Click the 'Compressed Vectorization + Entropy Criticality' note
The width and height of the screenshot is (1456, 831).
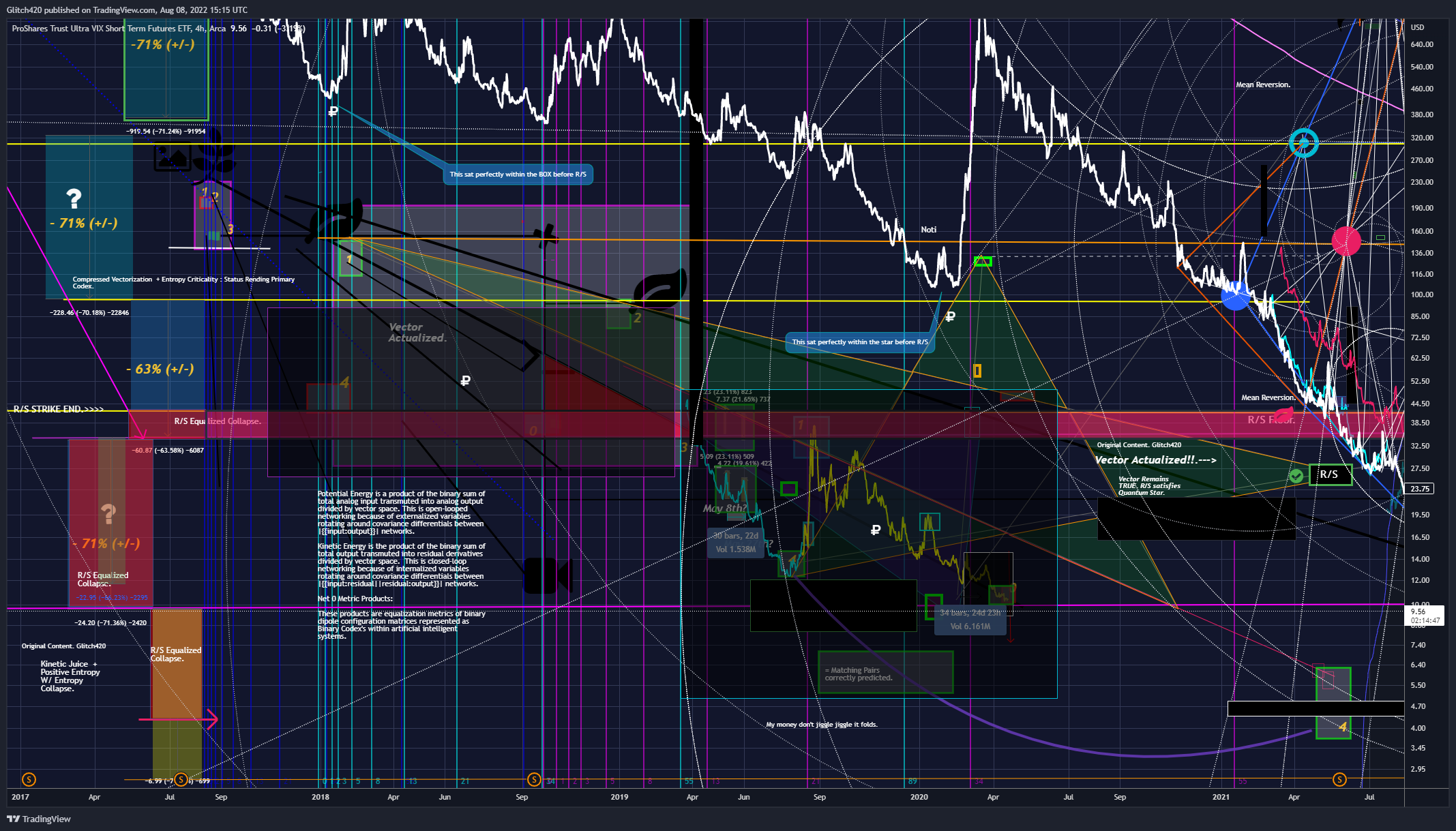point(183,283)
